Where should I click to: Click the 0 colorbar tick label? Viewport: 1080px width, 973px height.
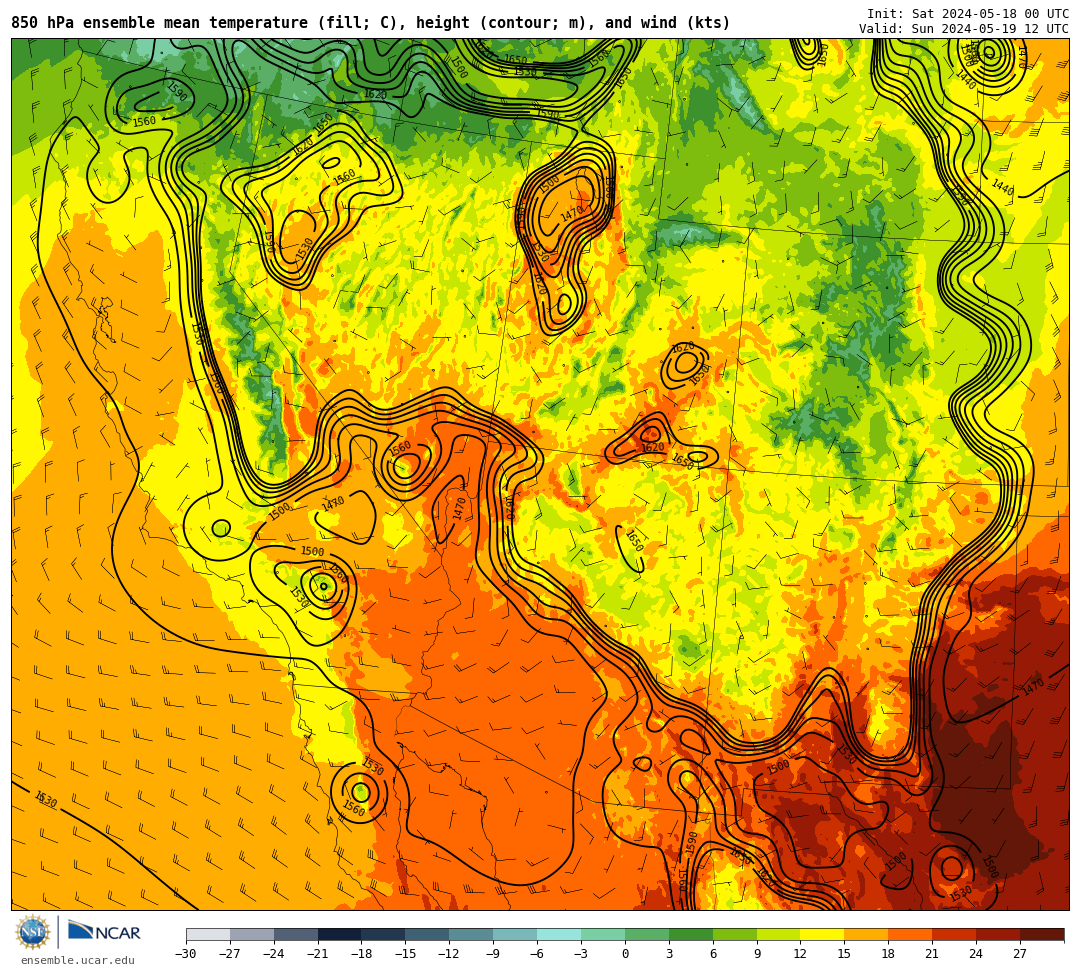tap(625, 954)
